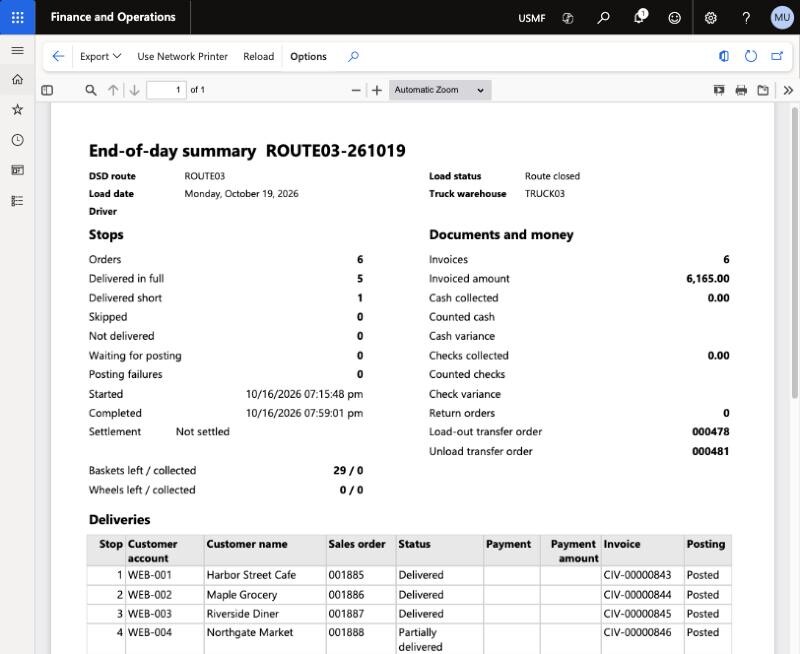Open the Automatic Zoom dropdown

440,90
